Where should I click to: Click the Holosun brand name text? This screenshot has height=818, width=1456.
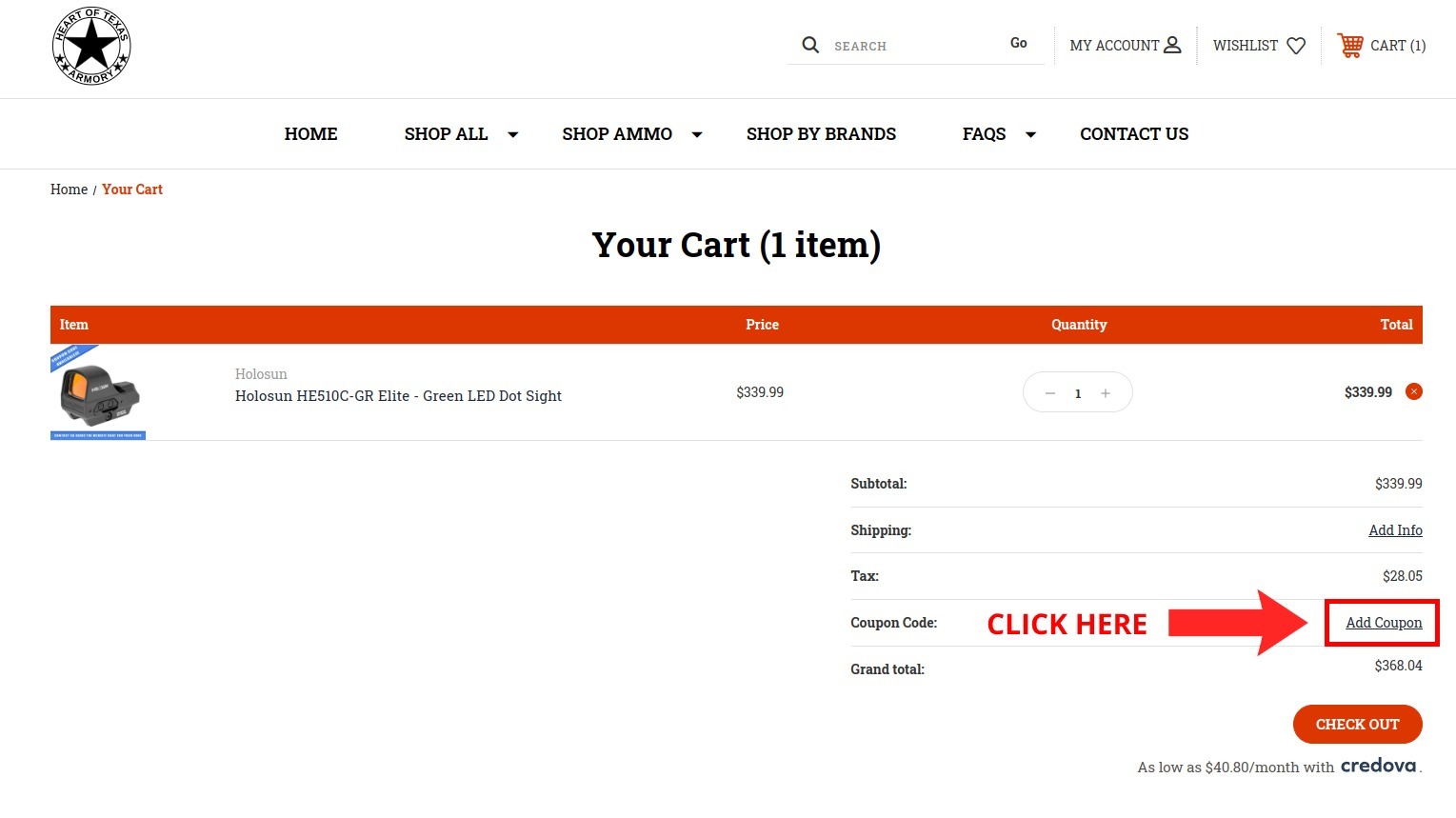(x=261, y=374)
